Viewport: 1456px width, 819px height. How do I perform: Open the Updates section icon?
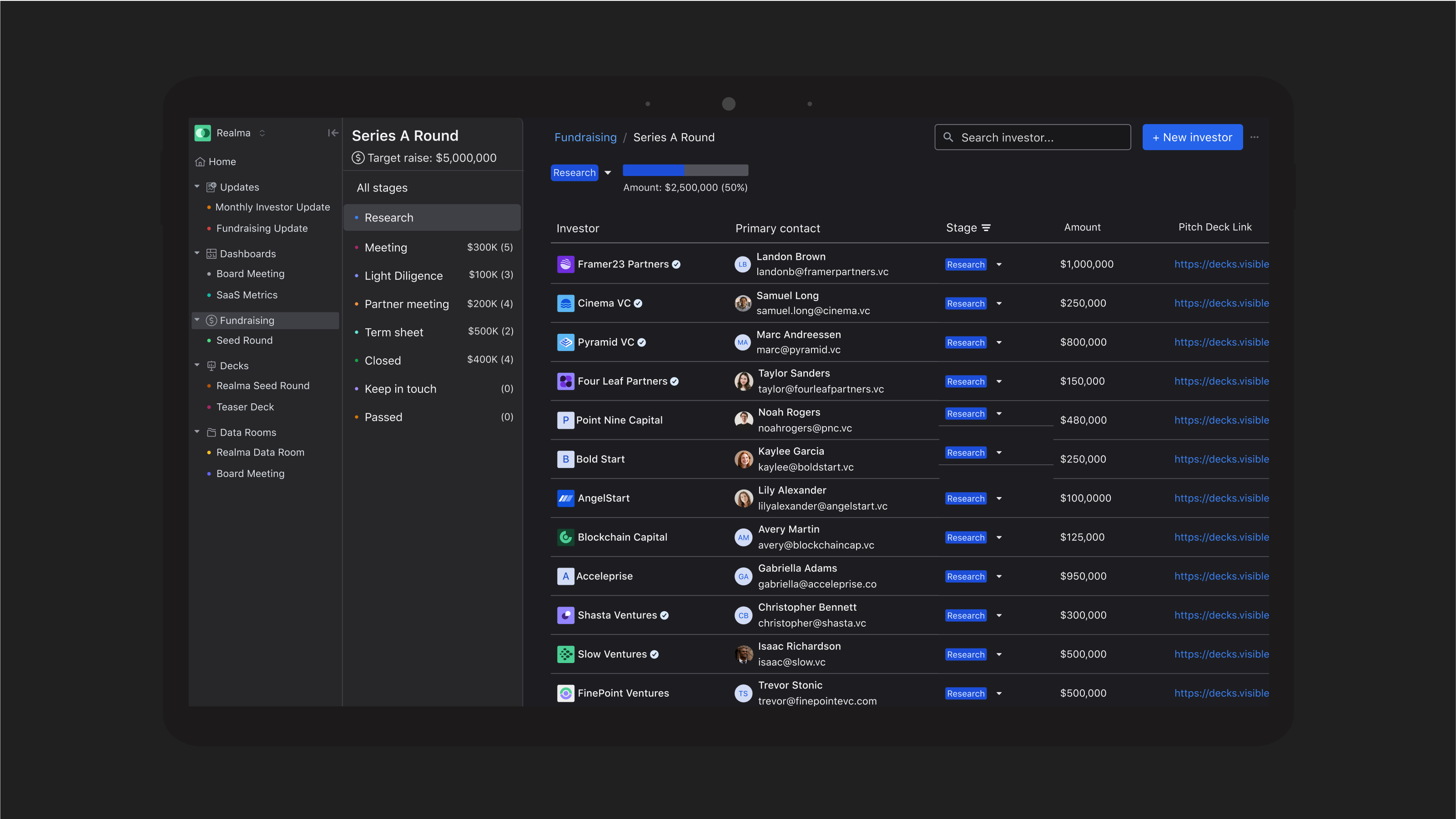click(211, 187)
